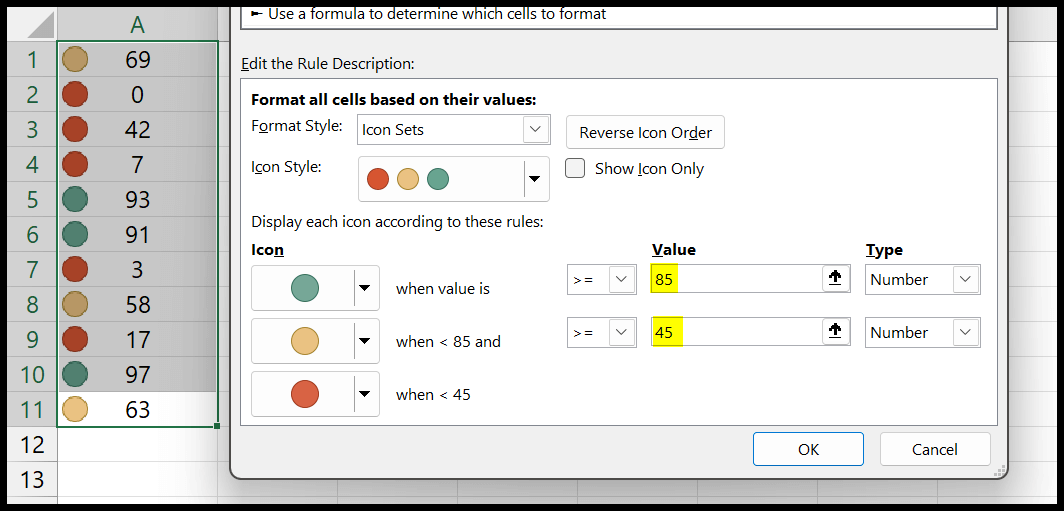This screenshot has height=511, width=1064.
Task: Click the Value field containing 85
Action: (735, 280)
